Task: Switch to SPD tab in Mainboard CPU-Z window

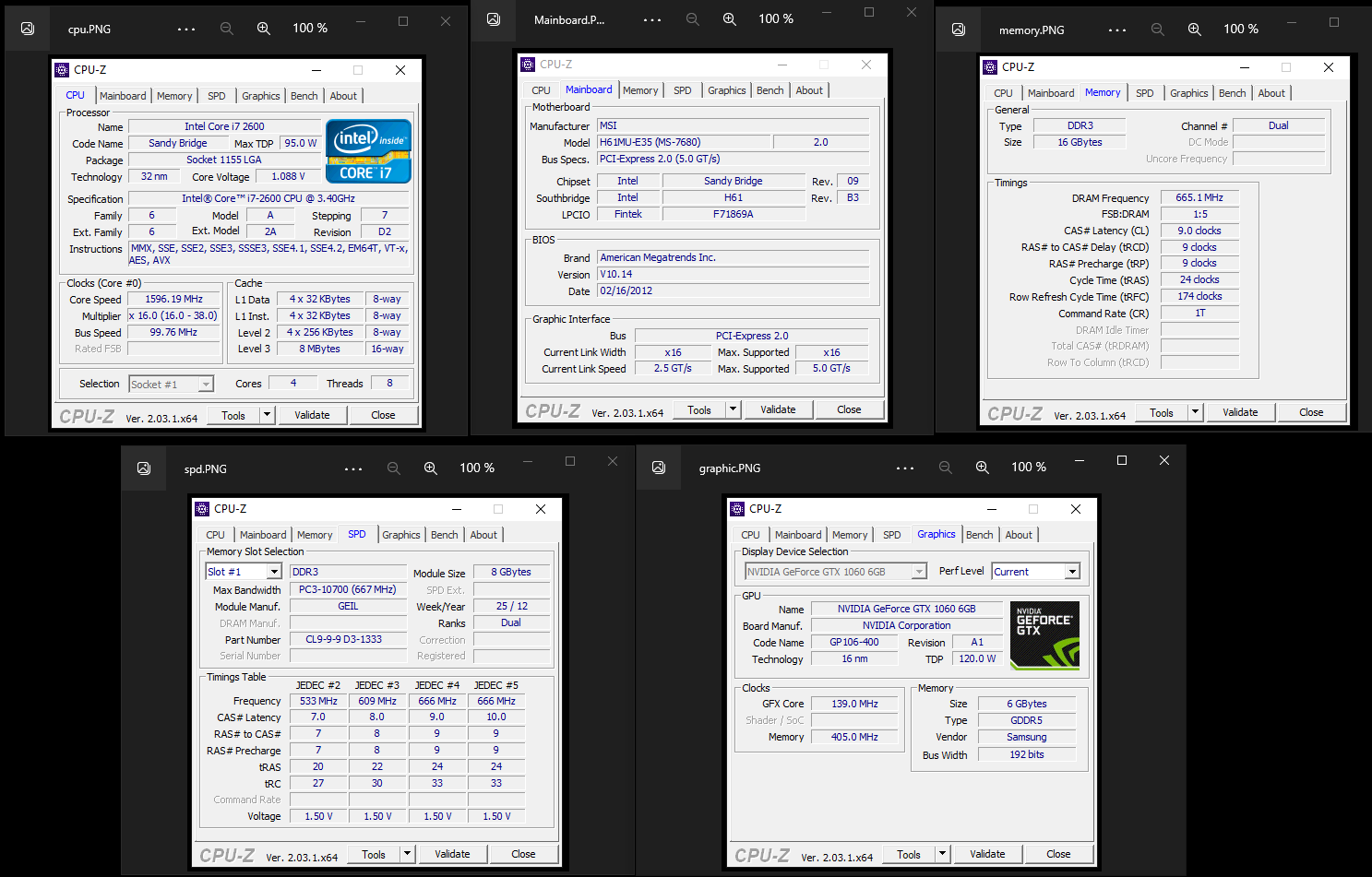Action: (683, 90)
